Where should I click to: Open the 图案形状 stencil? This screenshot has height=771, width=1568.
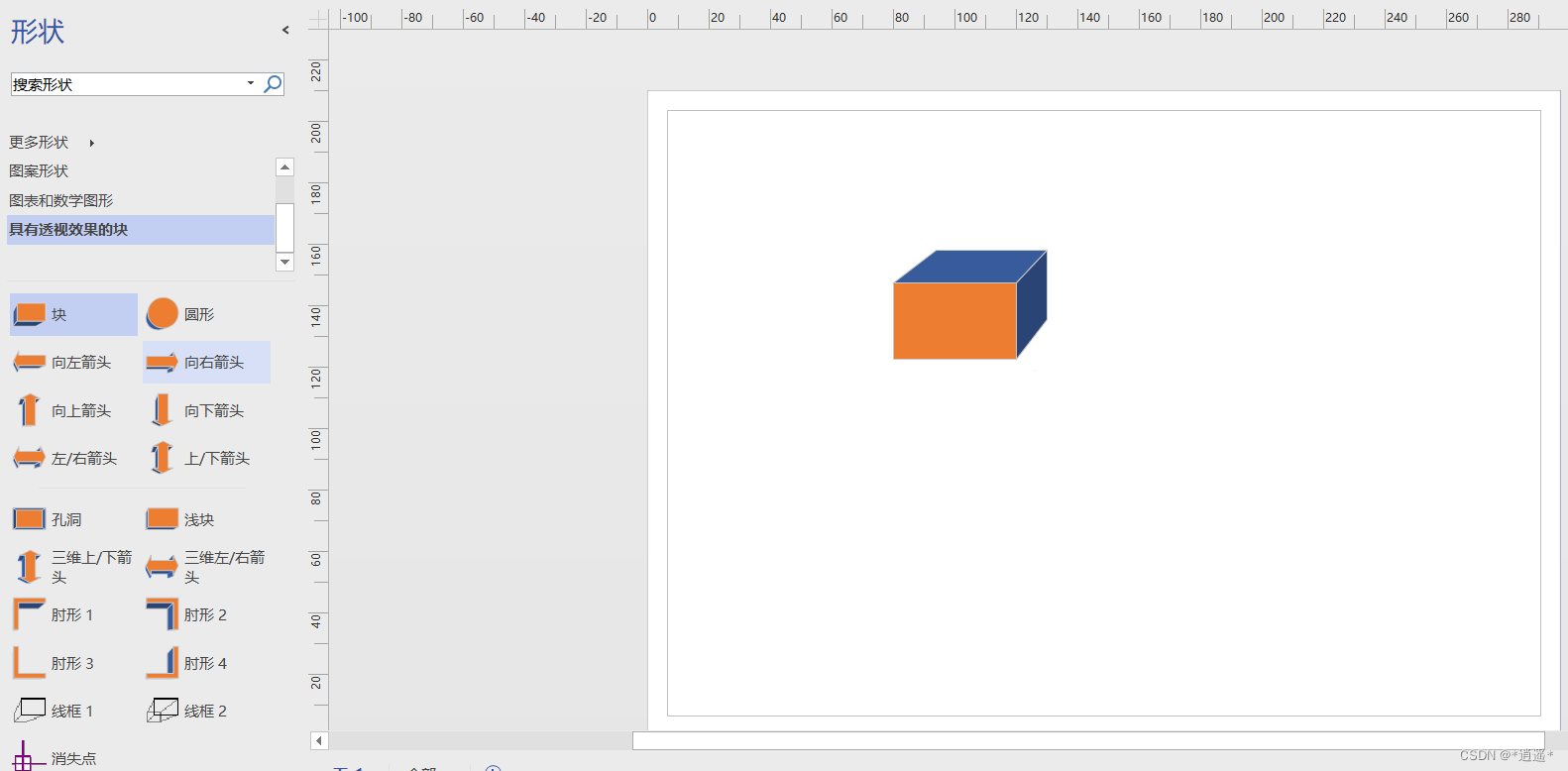coord(39,171)
